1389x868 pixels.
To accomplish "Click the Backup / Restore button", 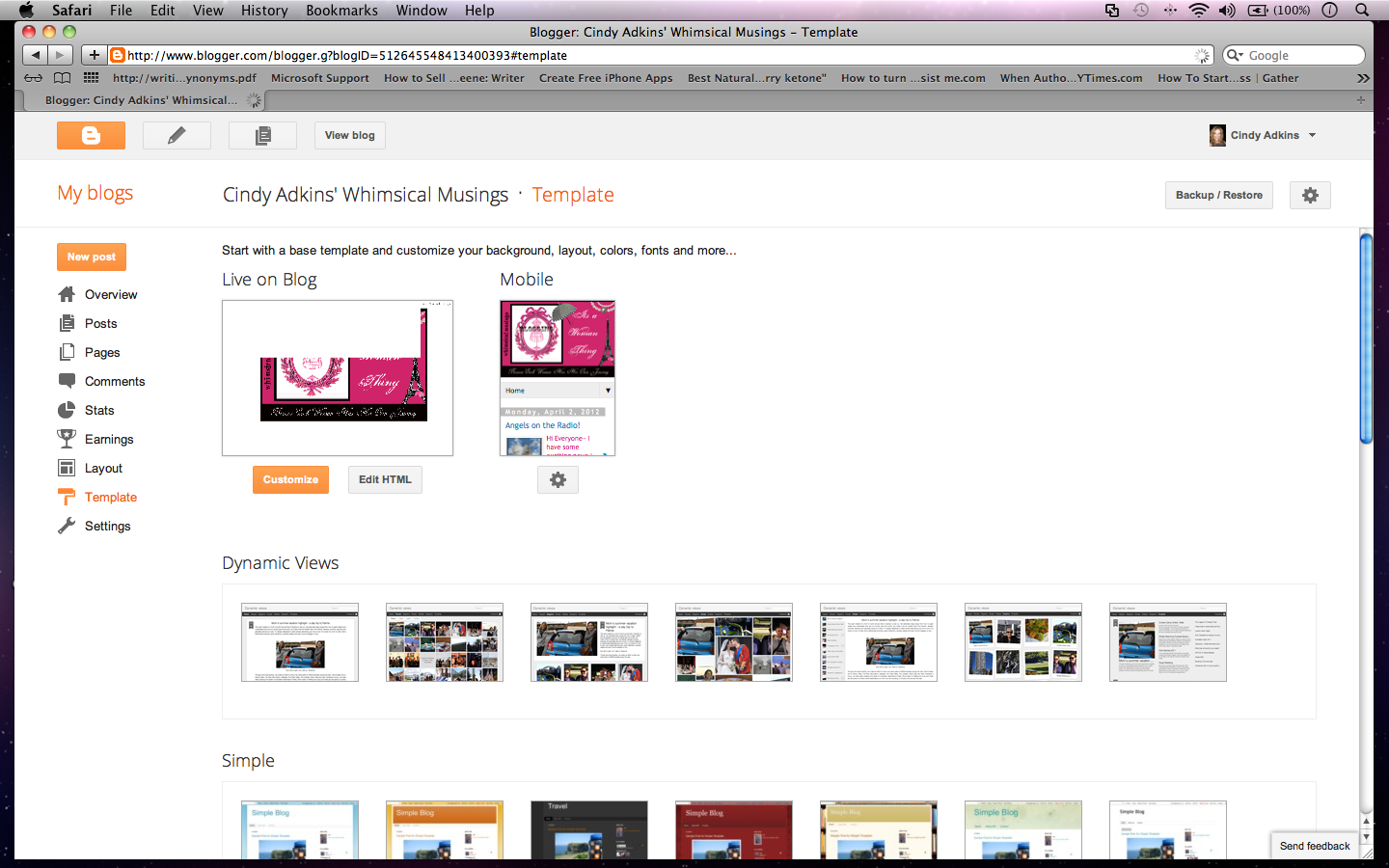I will click(x=1219, y=195).
